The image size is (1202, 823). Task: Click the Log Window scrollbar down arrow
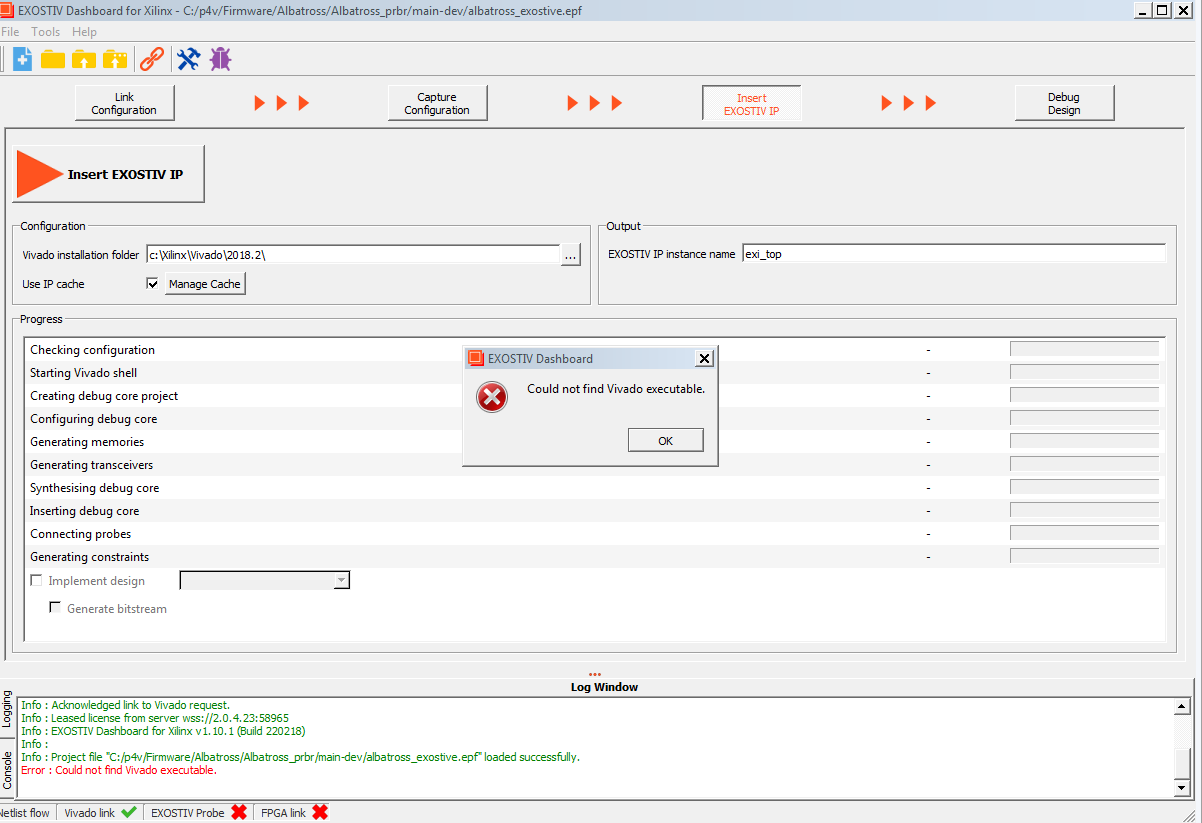pyautogui.click(x=1183, y=788)
